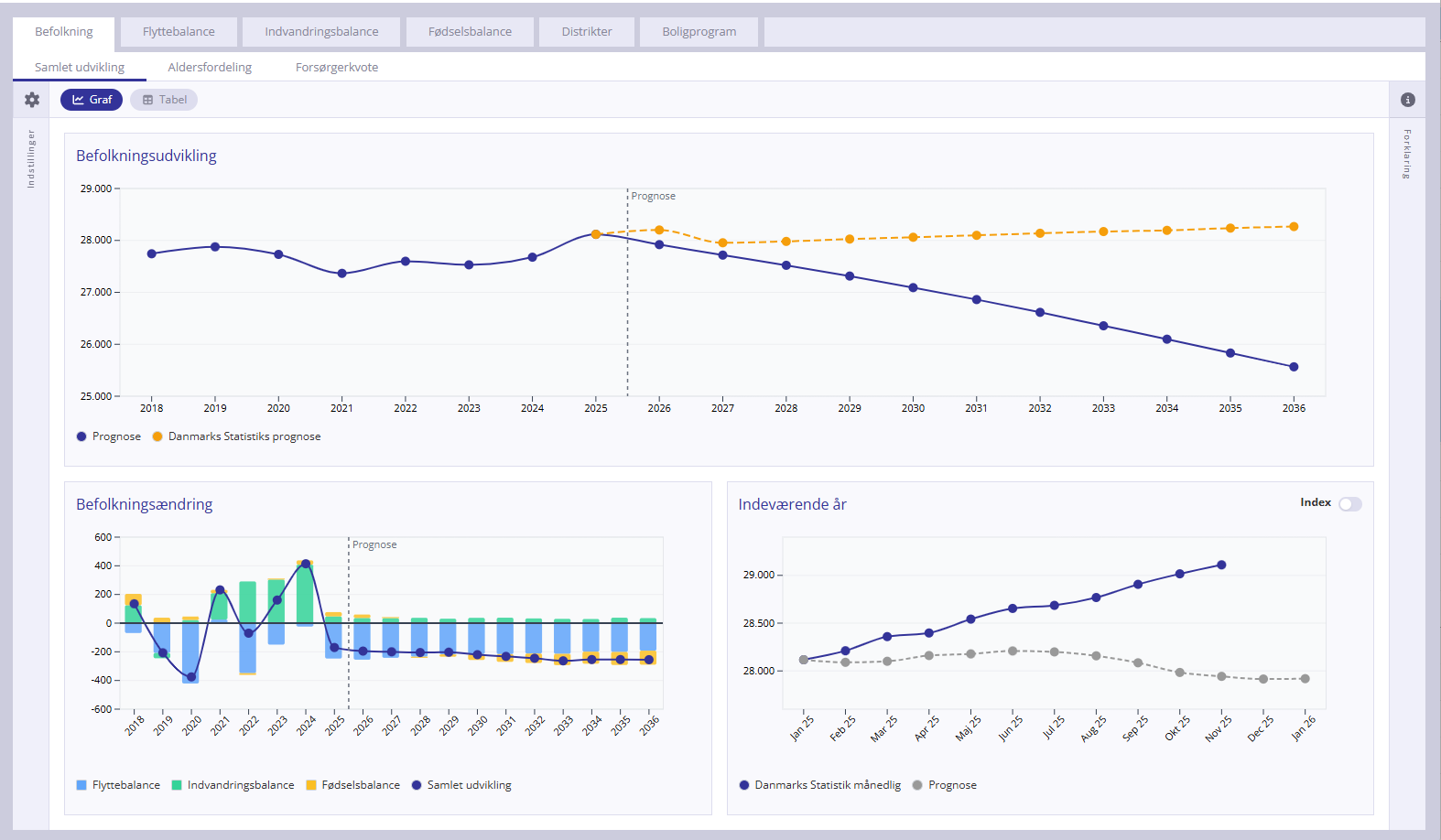Go to the Distrikter tab
1441x840 pixels.
587,32
